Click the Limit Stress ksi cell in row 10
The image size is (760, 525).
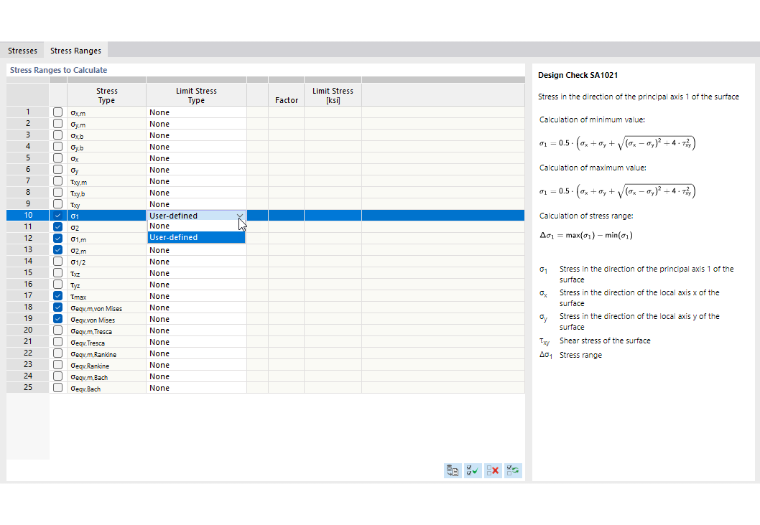333,216
